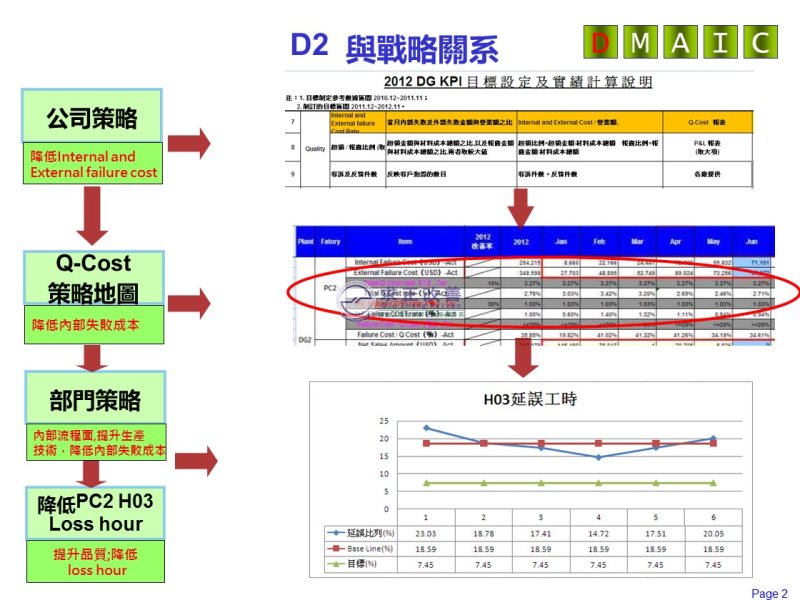The width and height of the screenshot is (800, 600).
Task: Select the A phase box in DMAIC
Action: [x=681, y=42]
